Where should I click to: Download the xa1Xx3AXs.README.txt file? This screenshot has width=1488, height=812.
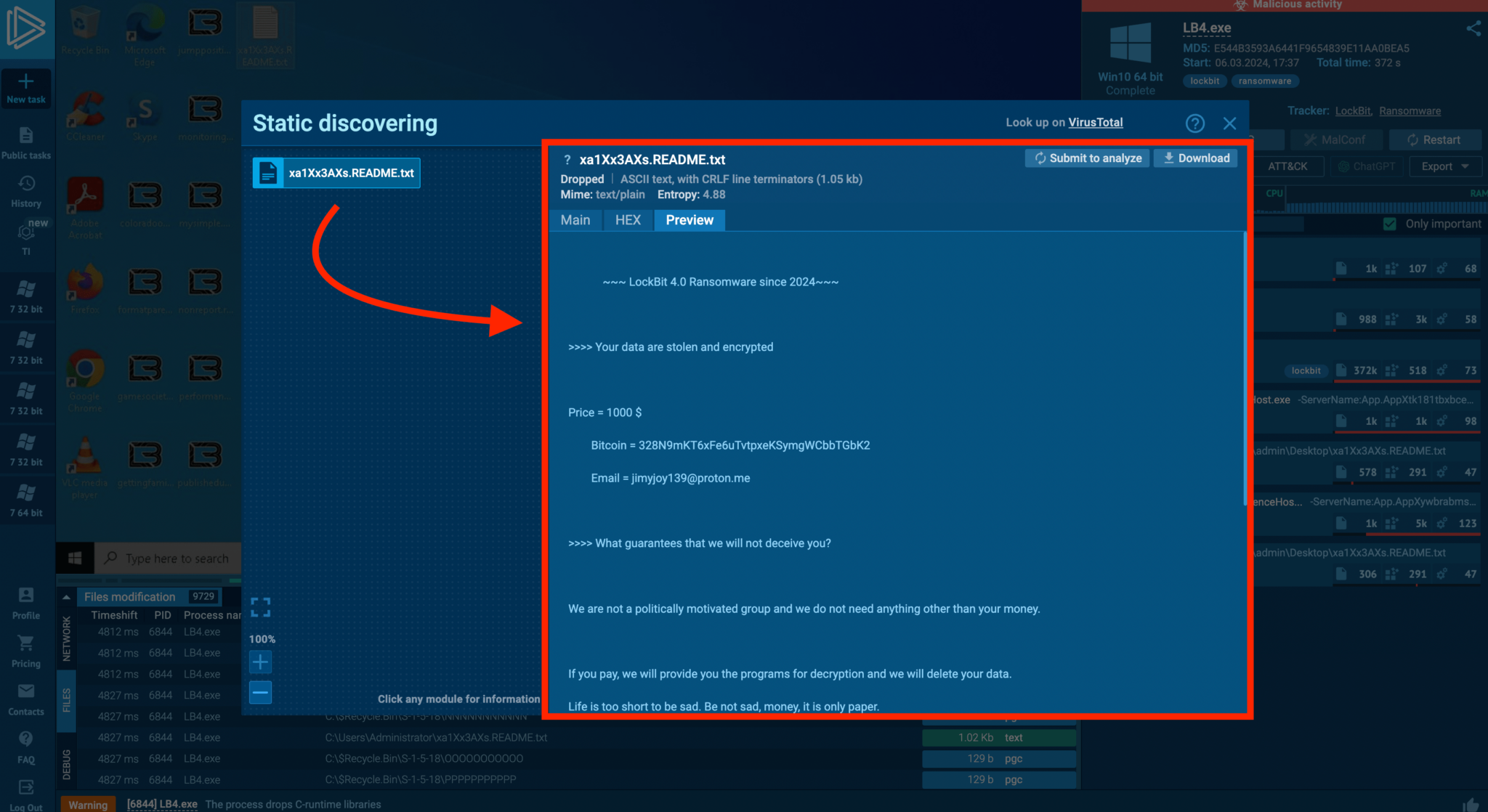click(x=1195, y=158)
